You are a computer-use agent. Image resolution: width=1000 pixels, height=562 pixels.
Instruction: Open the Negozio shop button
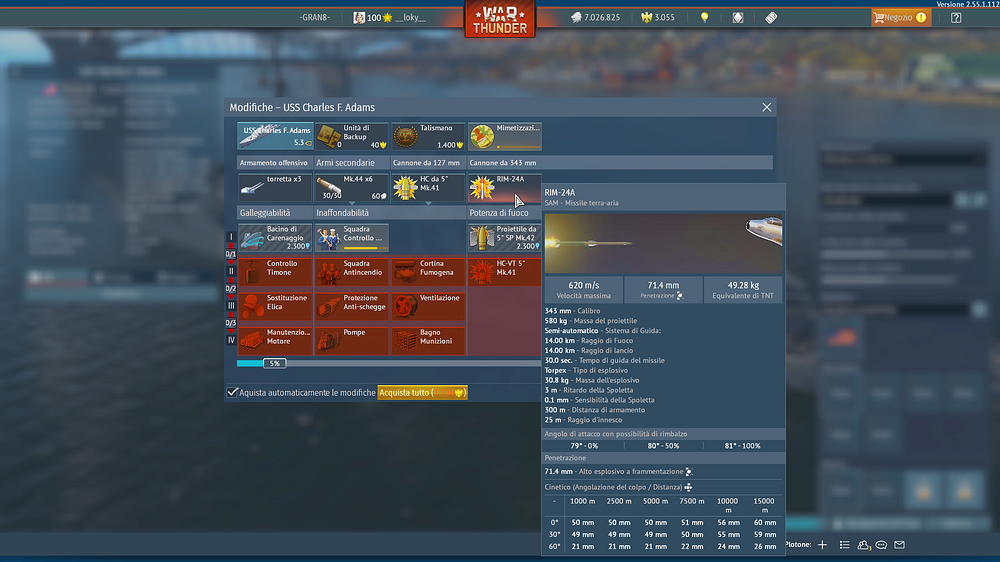[901, 18]
